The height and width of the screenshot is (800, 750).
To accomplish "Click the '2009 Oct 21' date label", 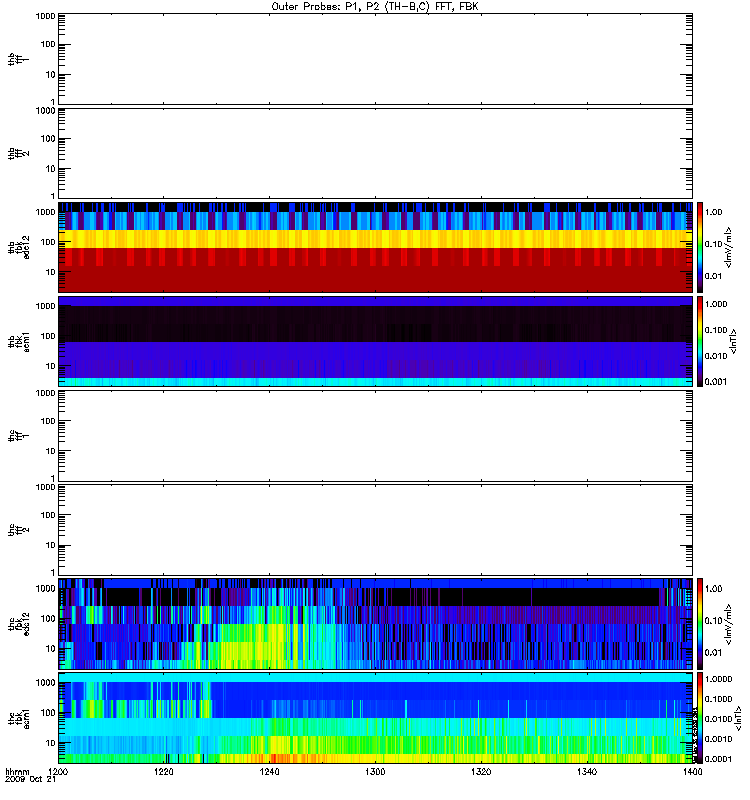I will tap(30, 780).
